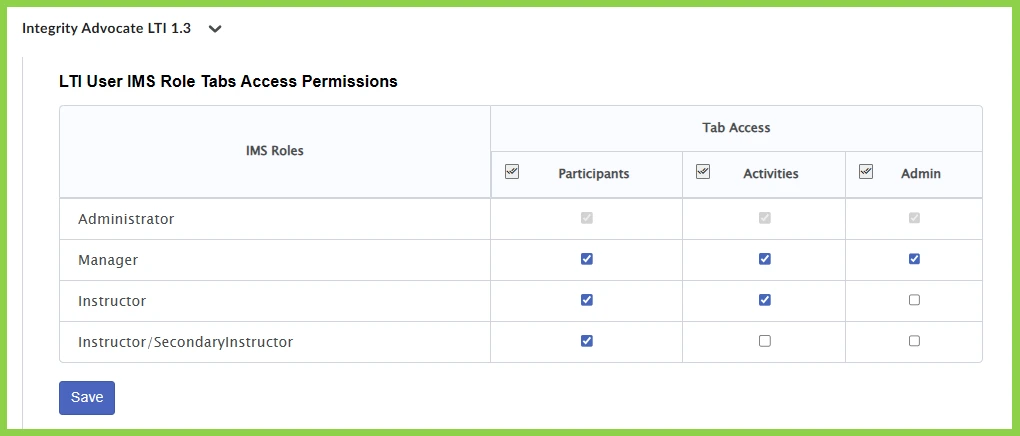Click the disabled Administrator Activities checkbox
This screenshot has height=436, width=1020.
point(765,218)
